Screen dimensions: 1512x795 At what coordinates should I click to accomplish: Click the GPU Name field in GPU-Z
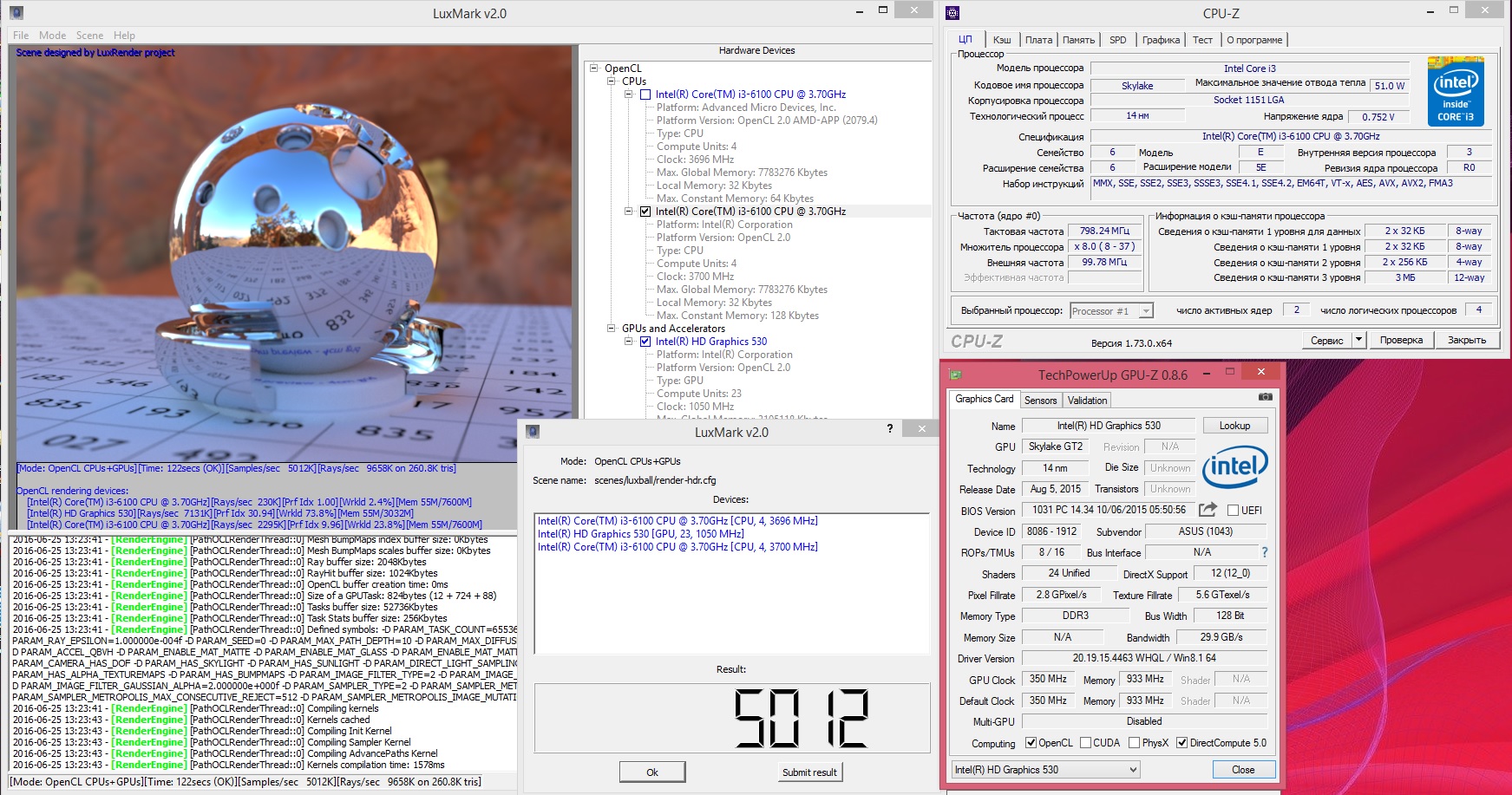1109,426
